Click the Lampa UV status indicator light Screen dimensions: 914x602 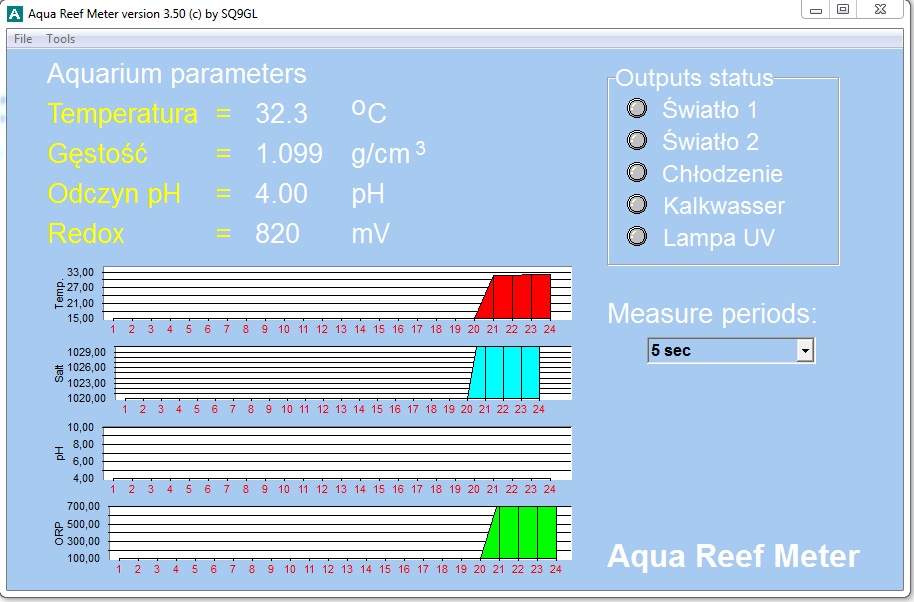(x=637, y=237)
